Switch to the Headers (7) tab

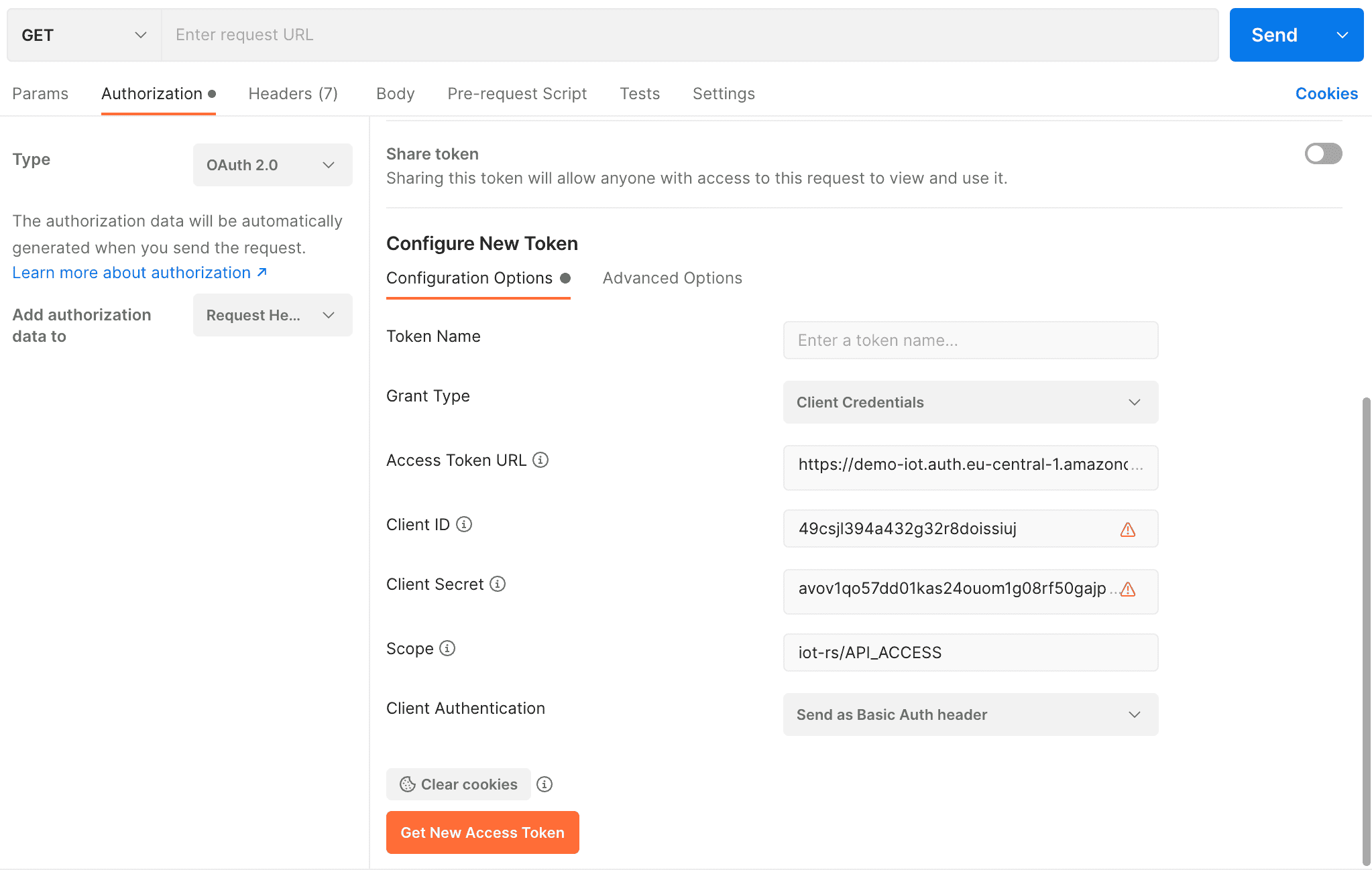click(x=293, y=94)
